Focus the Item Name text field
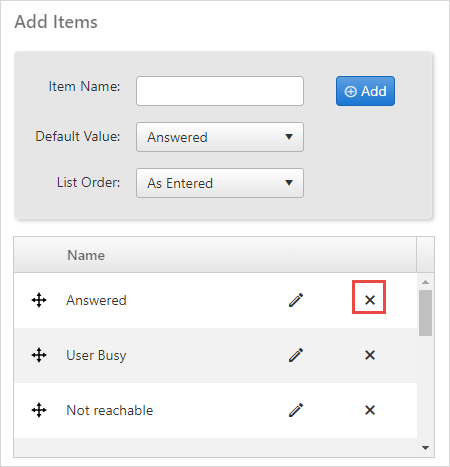The image size is (450, 467). tap(220, 91)
